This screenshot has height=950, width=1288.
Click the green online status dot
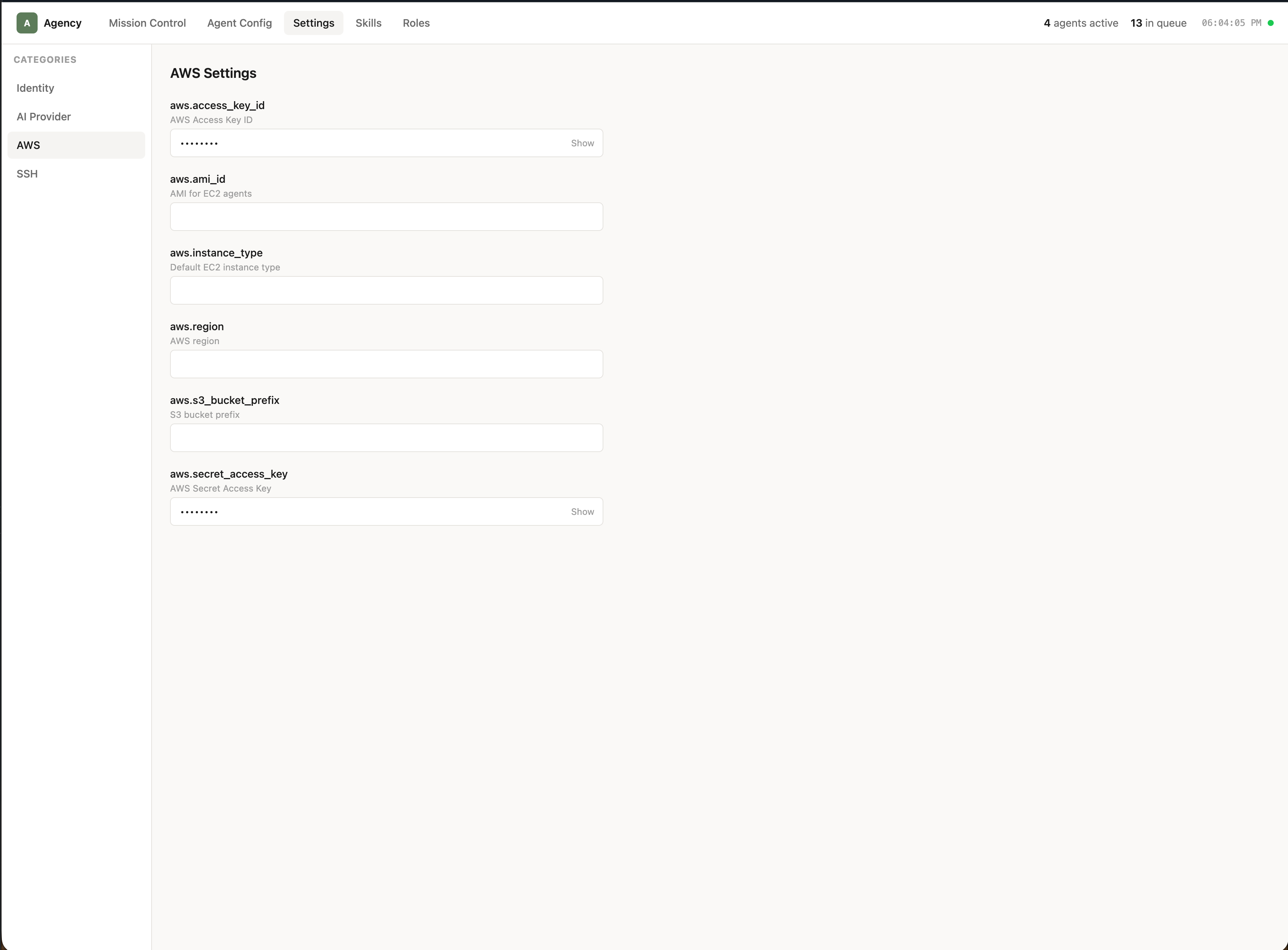pos(1270,23)
